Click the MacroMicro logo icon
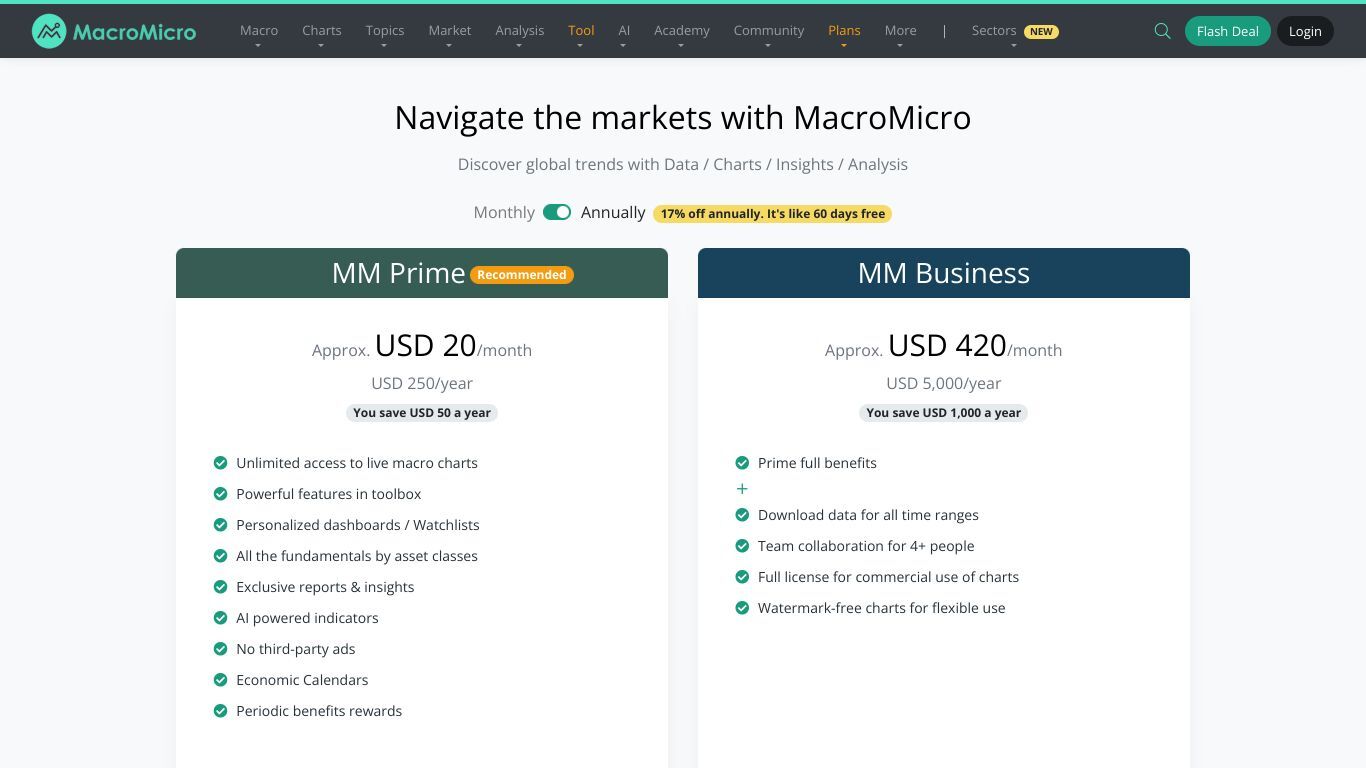This screenshot has height=768, width=1366. tap(49, 31)
